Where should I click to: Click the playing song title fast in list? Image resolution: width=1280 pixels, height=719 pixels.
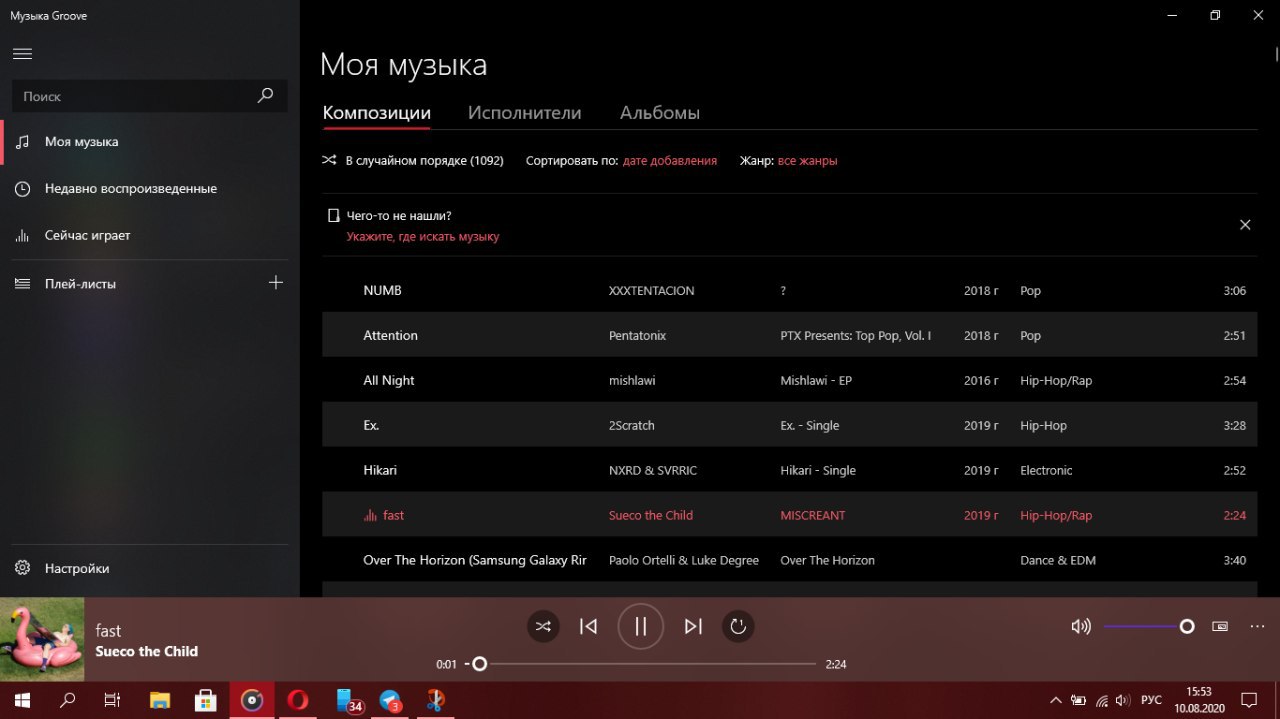coord(393,515)
